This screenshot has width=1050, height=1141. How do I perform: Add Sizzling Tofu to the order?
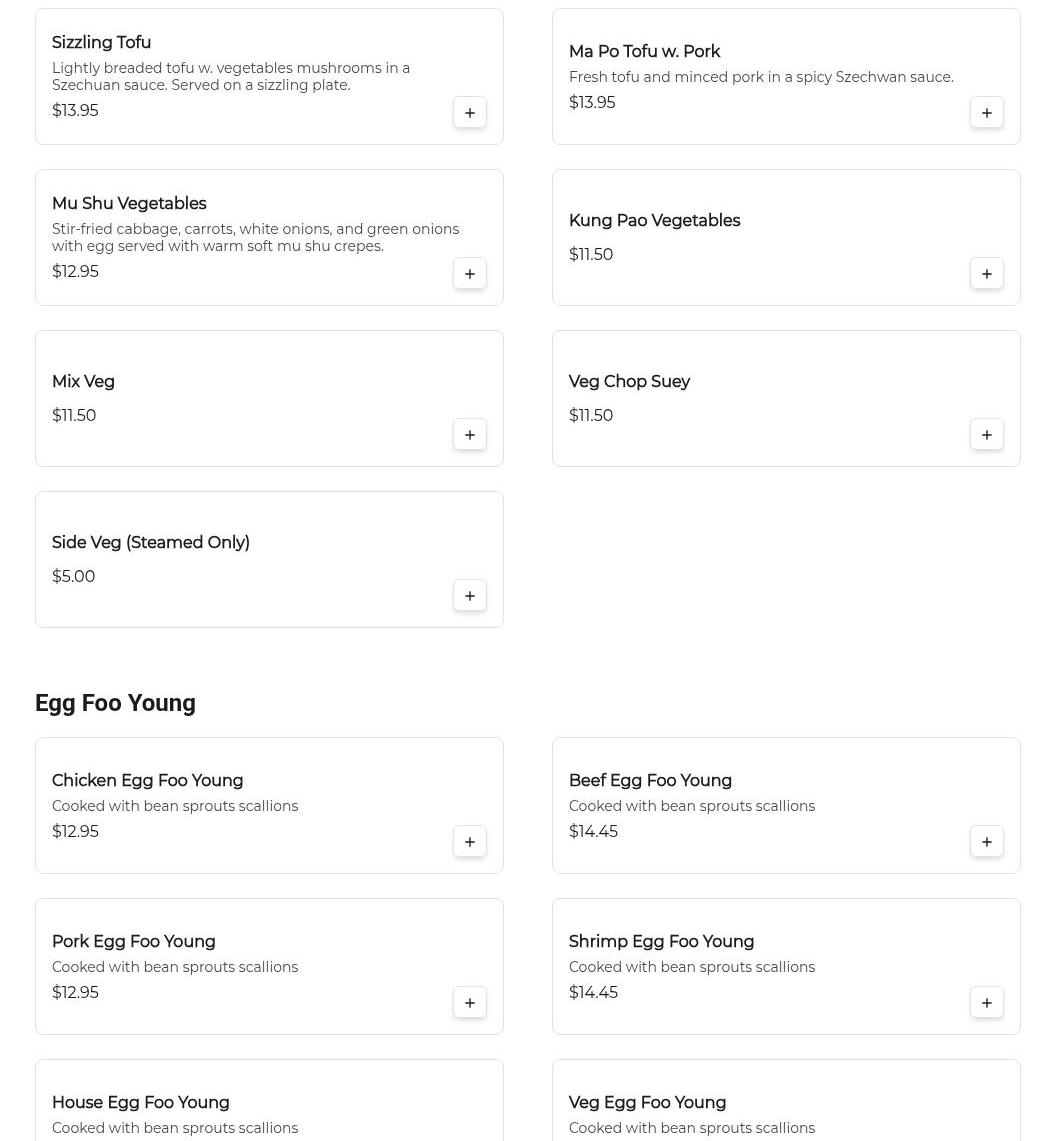click(470, 113)
